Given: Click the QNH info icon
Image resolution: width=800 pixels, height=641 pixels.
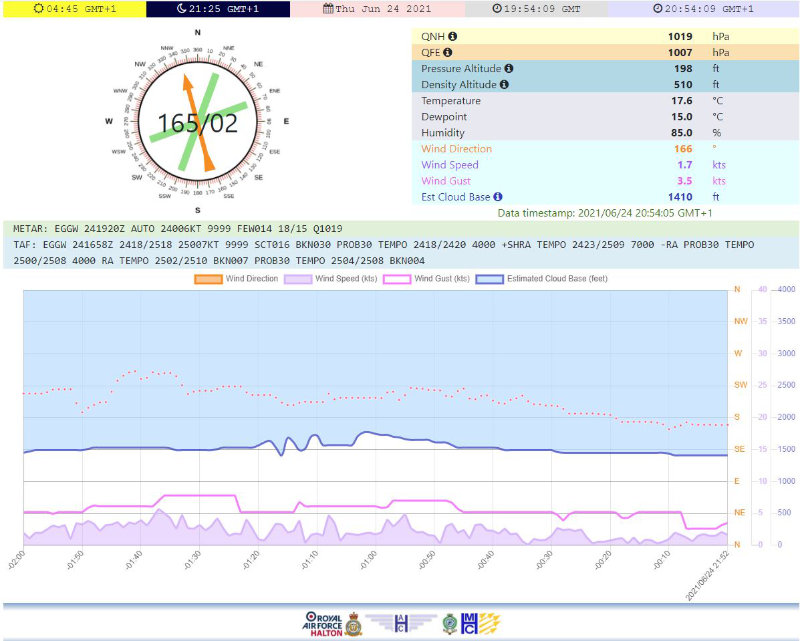Looking at the screenshot, I should [x=453, y=36].
